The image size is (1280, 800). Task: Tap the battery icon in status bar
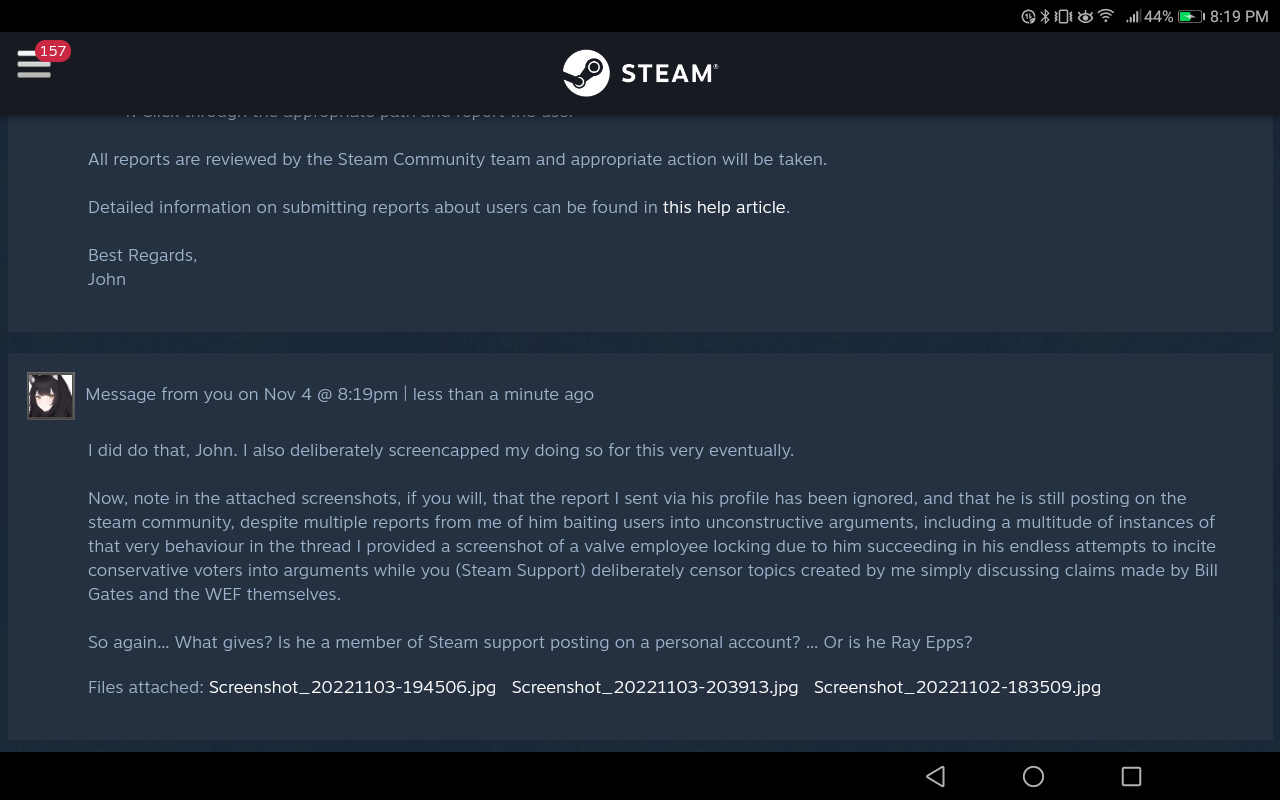click(1190, 16)
